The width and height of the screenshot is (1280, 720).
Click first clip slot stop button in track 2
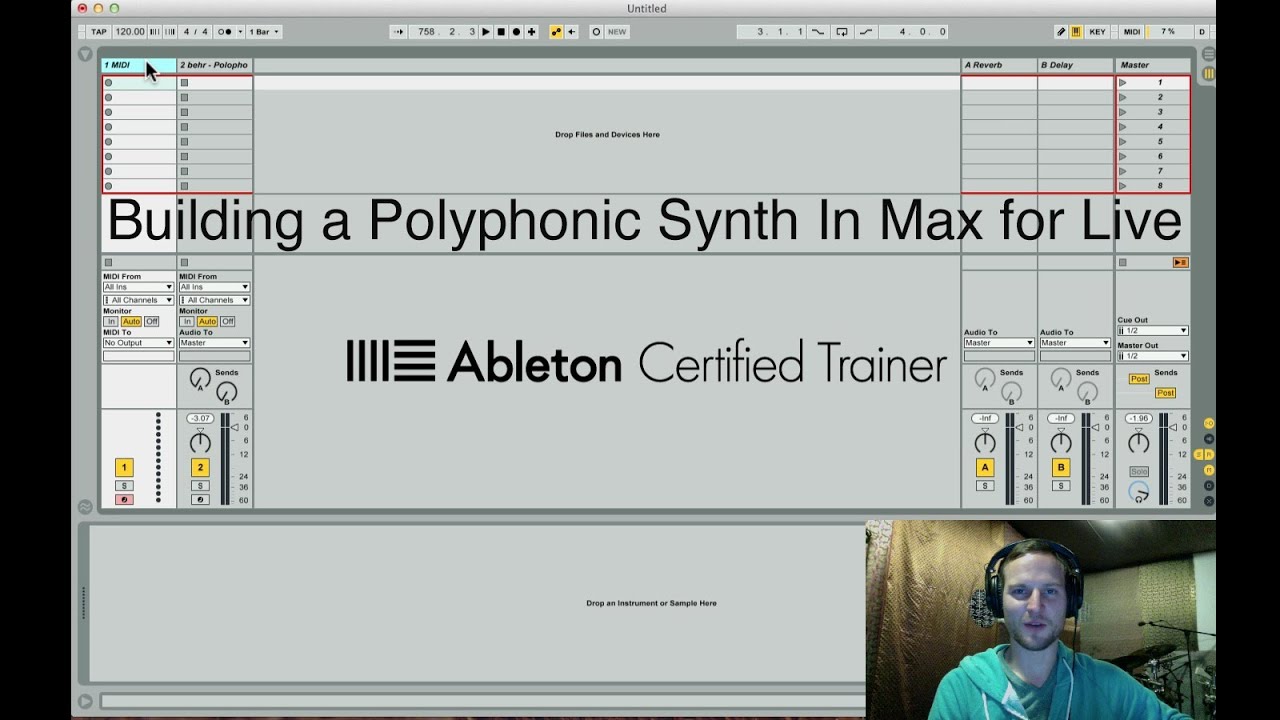[184, 83]
